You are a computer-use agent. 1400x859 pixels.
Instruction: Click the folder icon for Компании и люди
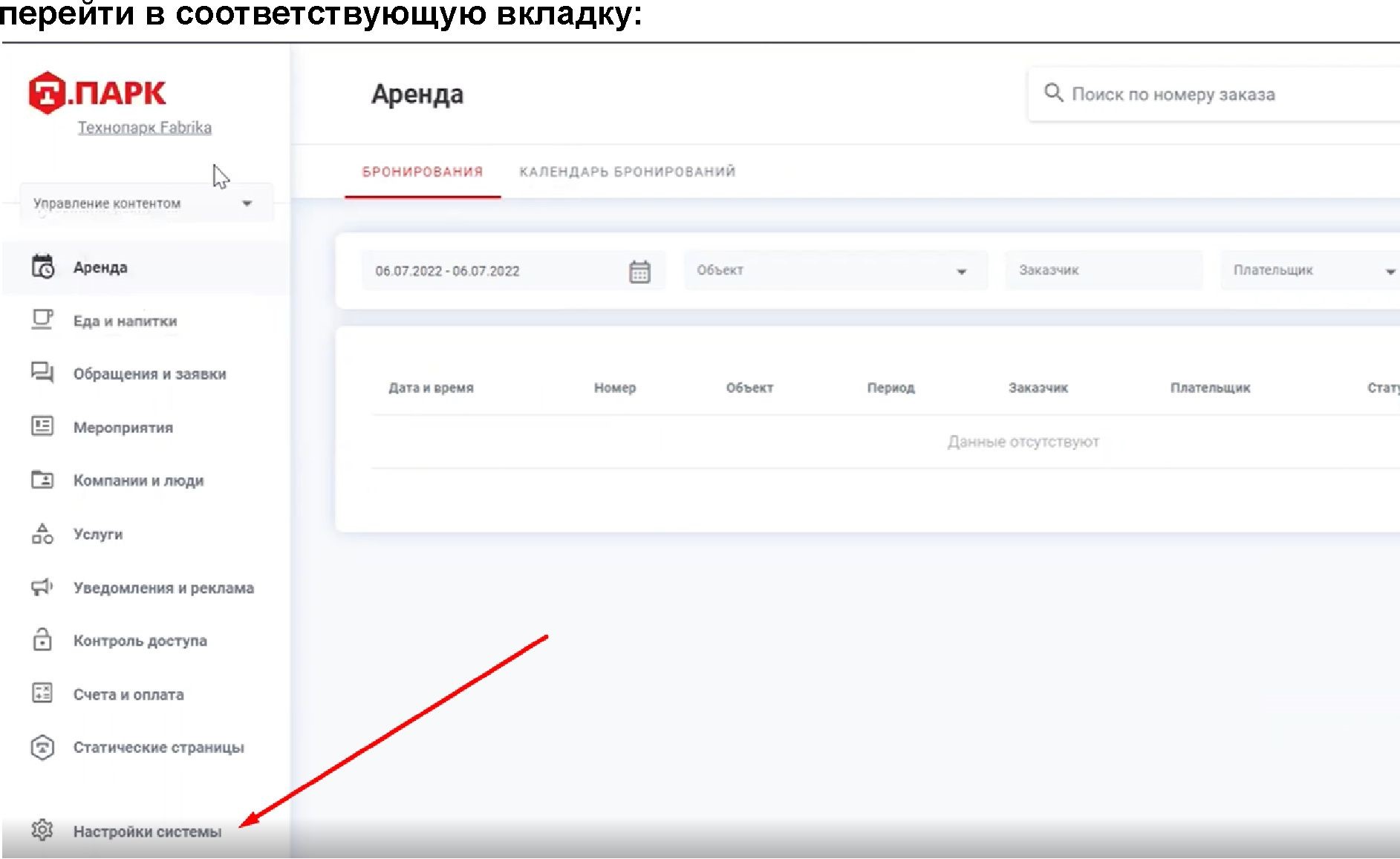pyautogui.click(x=42, y=480)
